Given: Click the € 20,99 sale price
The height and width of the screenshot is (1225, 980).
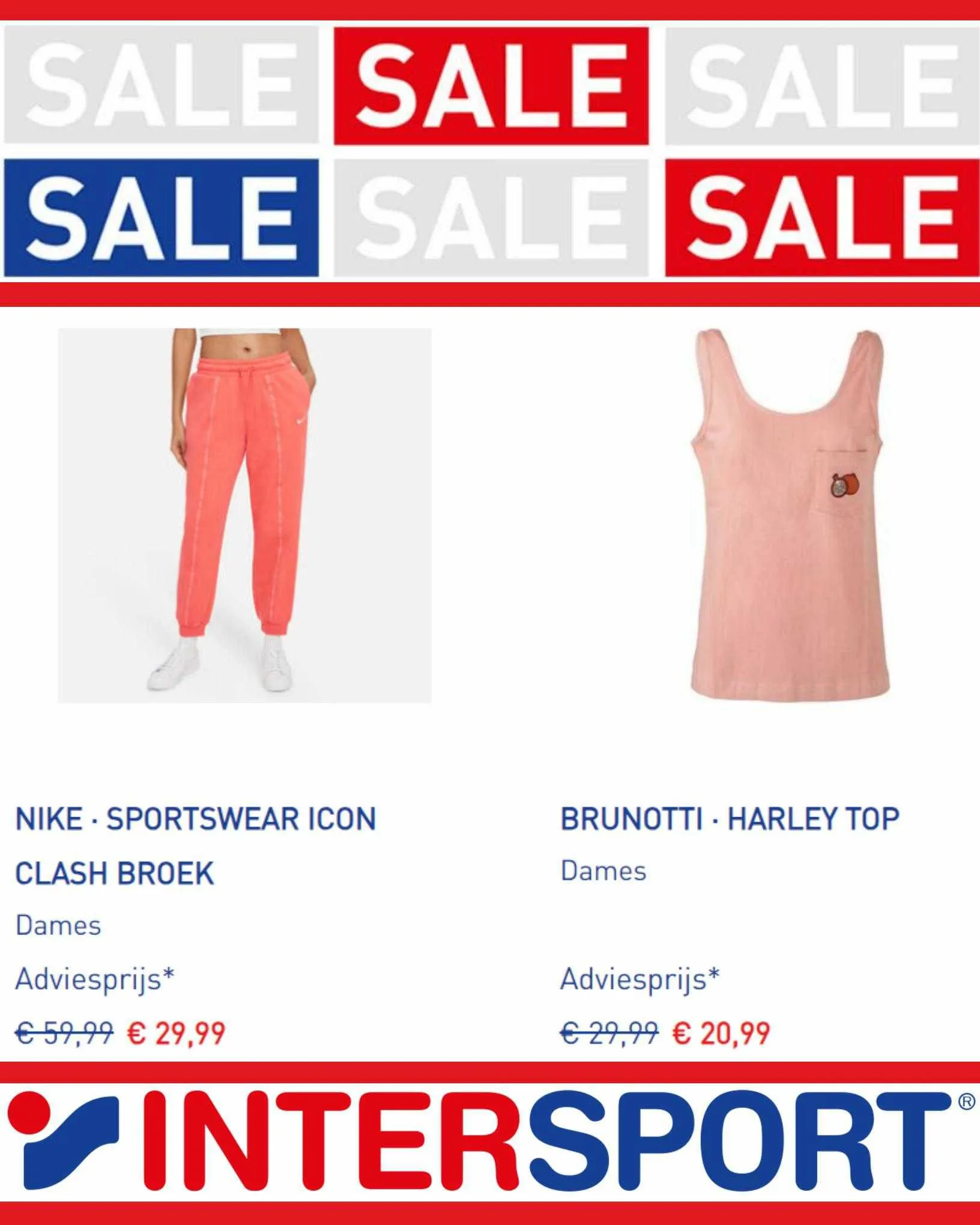Looking at the screenshot, I should tap(721, 1033).
